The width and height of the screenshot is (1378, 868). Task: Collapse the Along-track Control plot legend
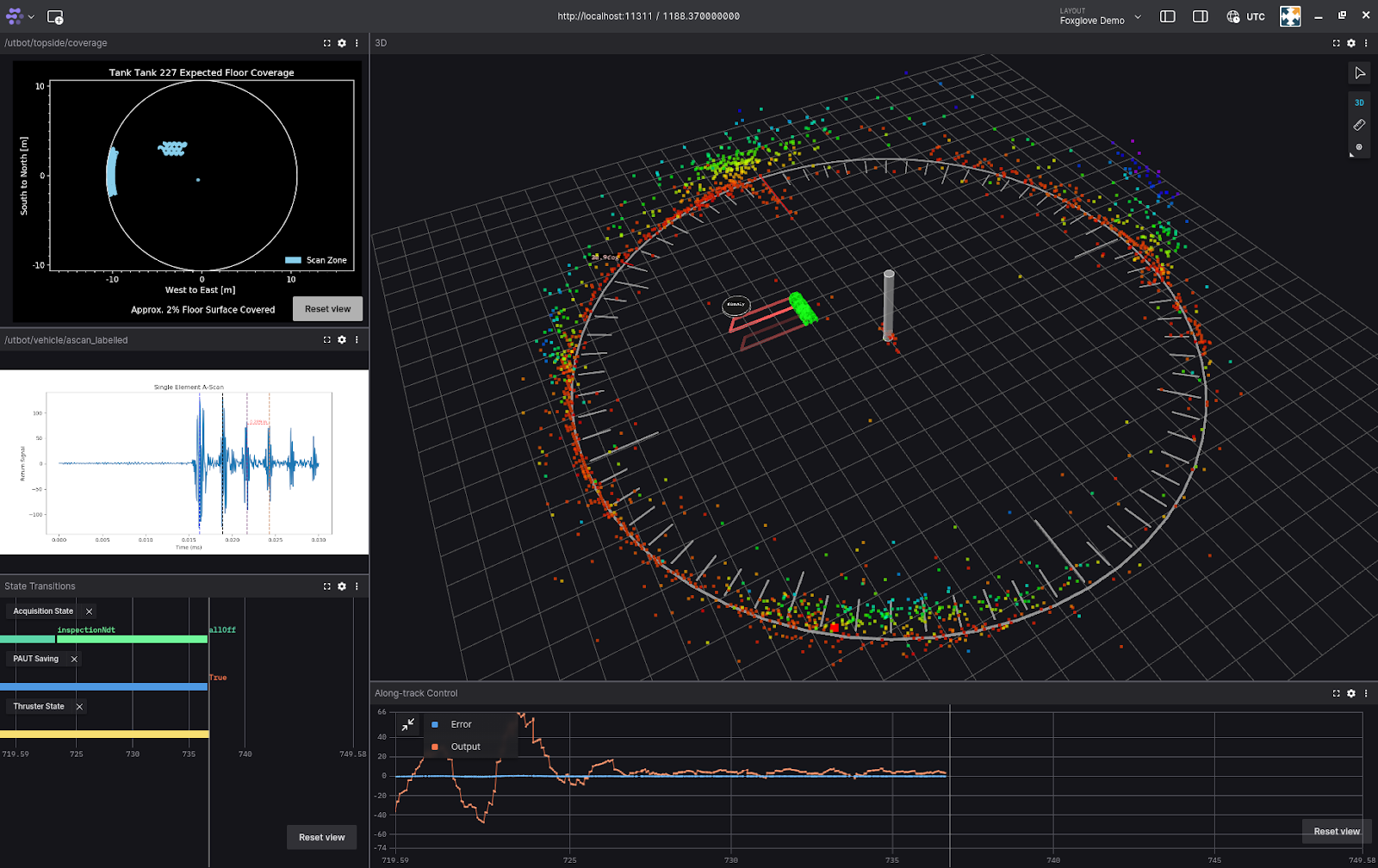tap(408, 725)
